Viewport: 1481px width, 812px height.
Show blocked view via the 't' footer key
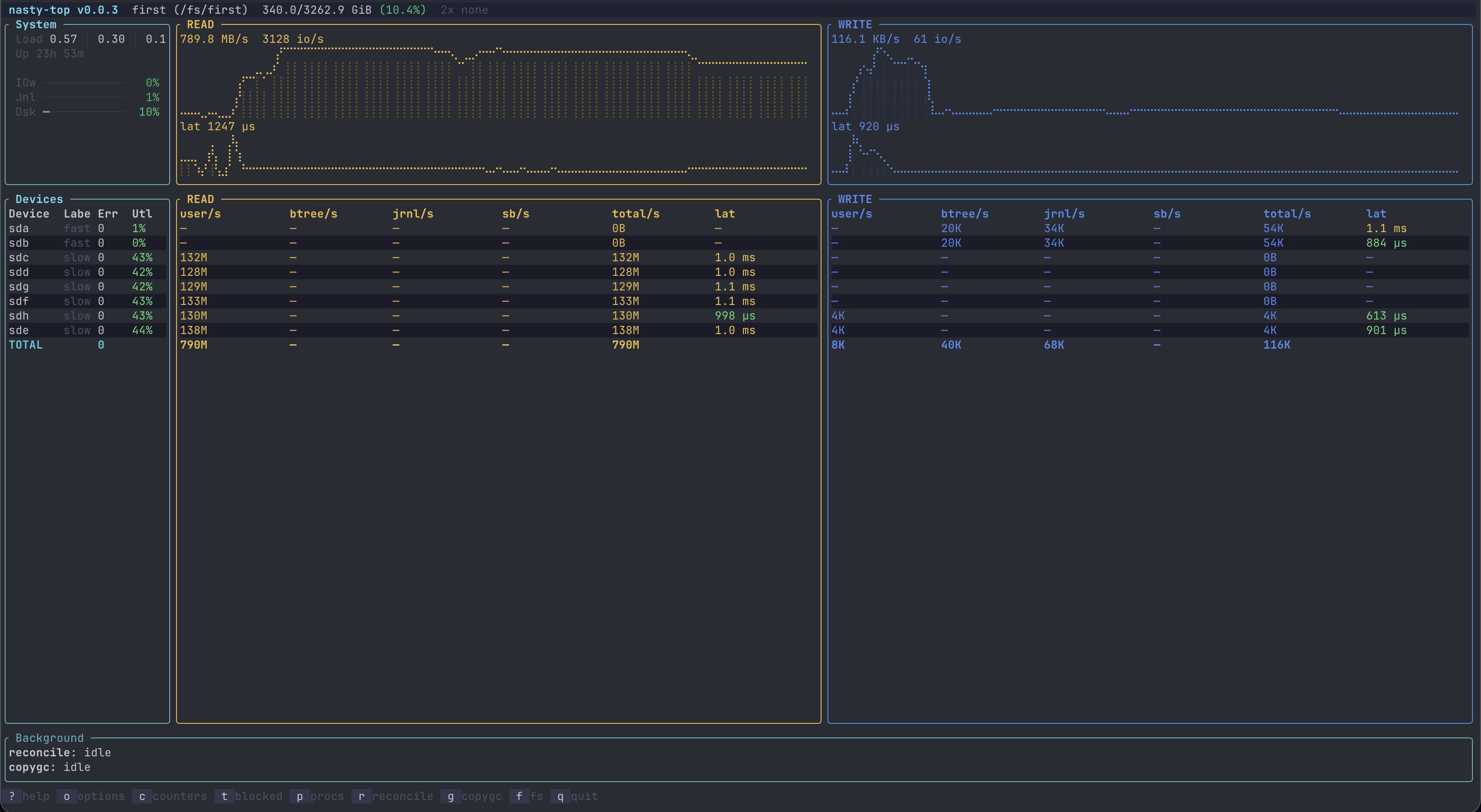click(249, 796)
